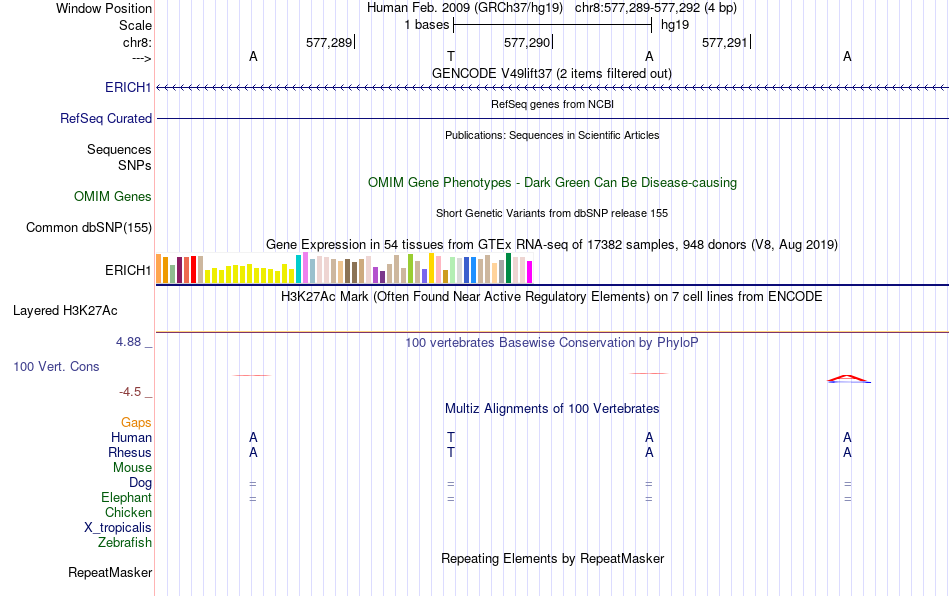Viewport: 950px width, 596px height.
Task: Click the Scale label
Action: 135,25
